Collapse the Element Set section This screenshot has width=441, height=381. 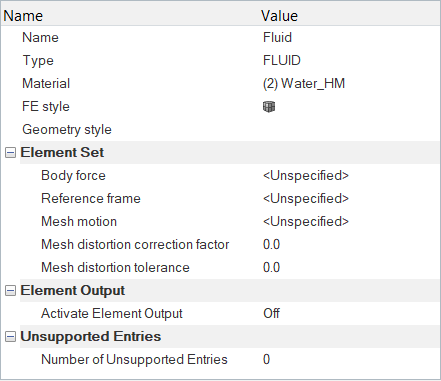(x=10, y=153)
